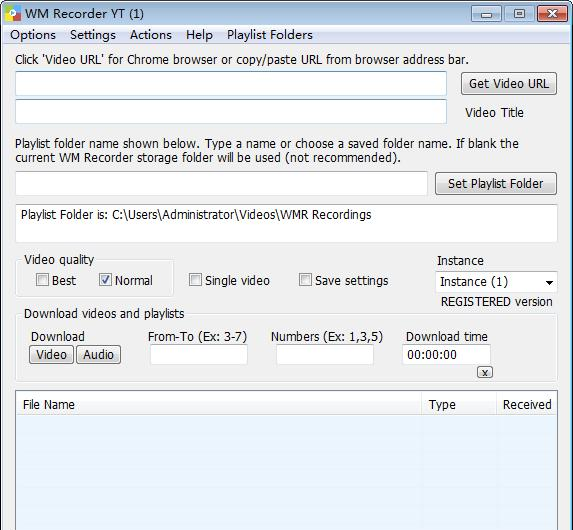The width and height of the screenshot is (573, 530).
Task: Open the Help menu
Action: [x=199, y=35]
